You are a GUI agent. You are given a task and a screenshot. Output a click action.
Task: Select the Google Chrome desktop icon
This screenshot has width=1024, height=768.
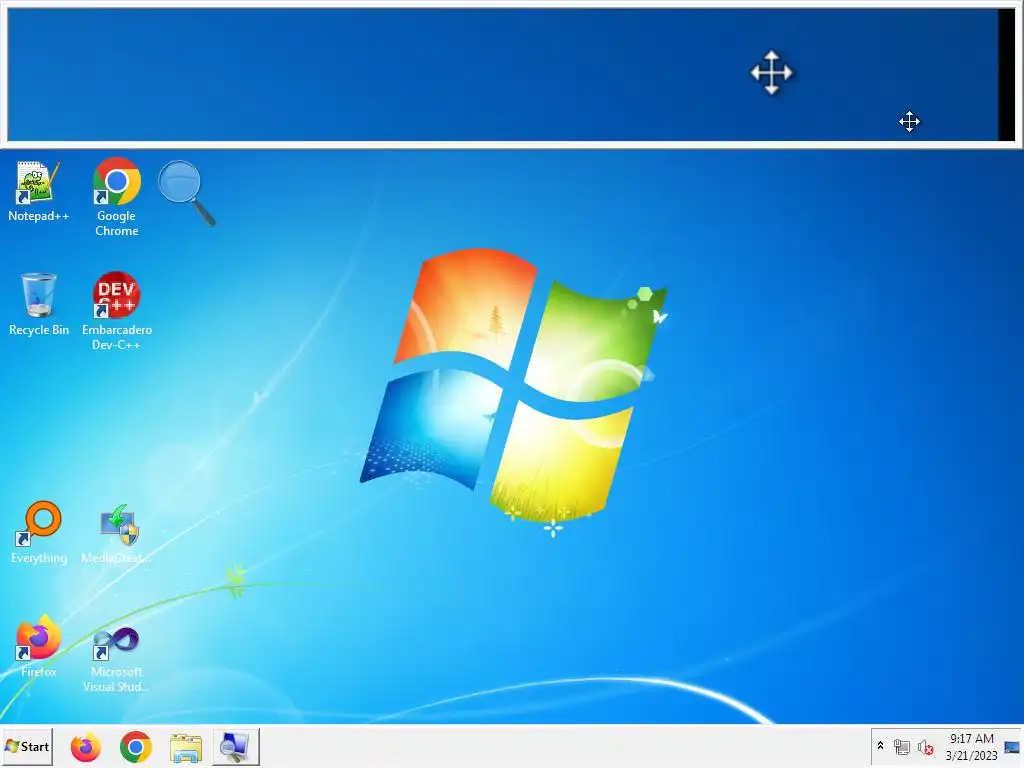tap(116, 197)
